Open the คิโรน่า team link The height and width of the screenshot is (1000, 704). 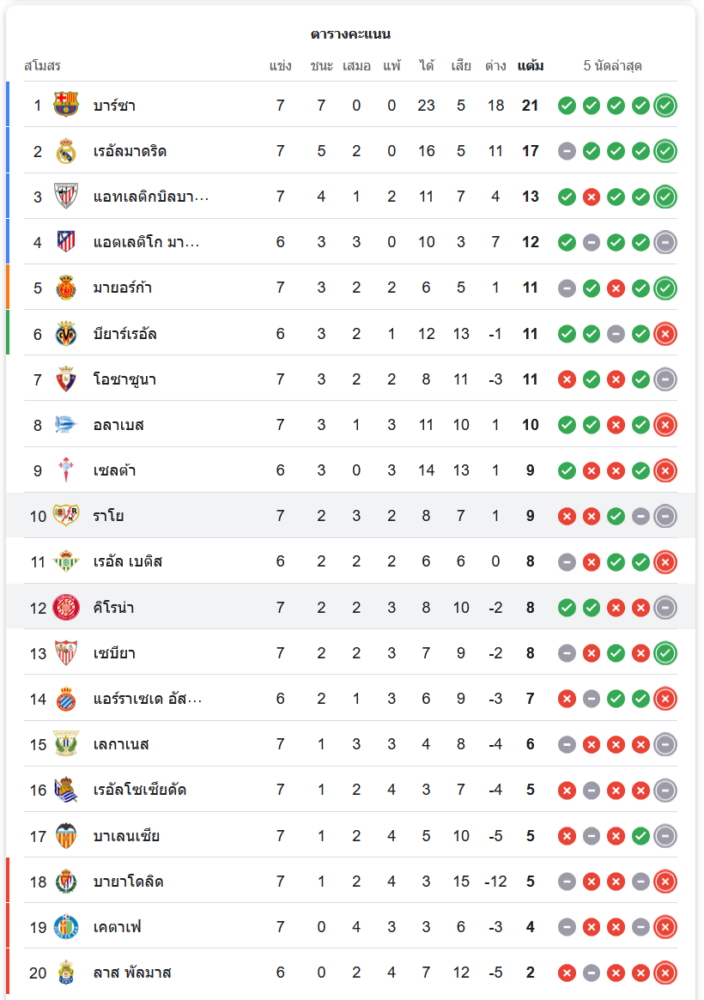coord(113,607)
